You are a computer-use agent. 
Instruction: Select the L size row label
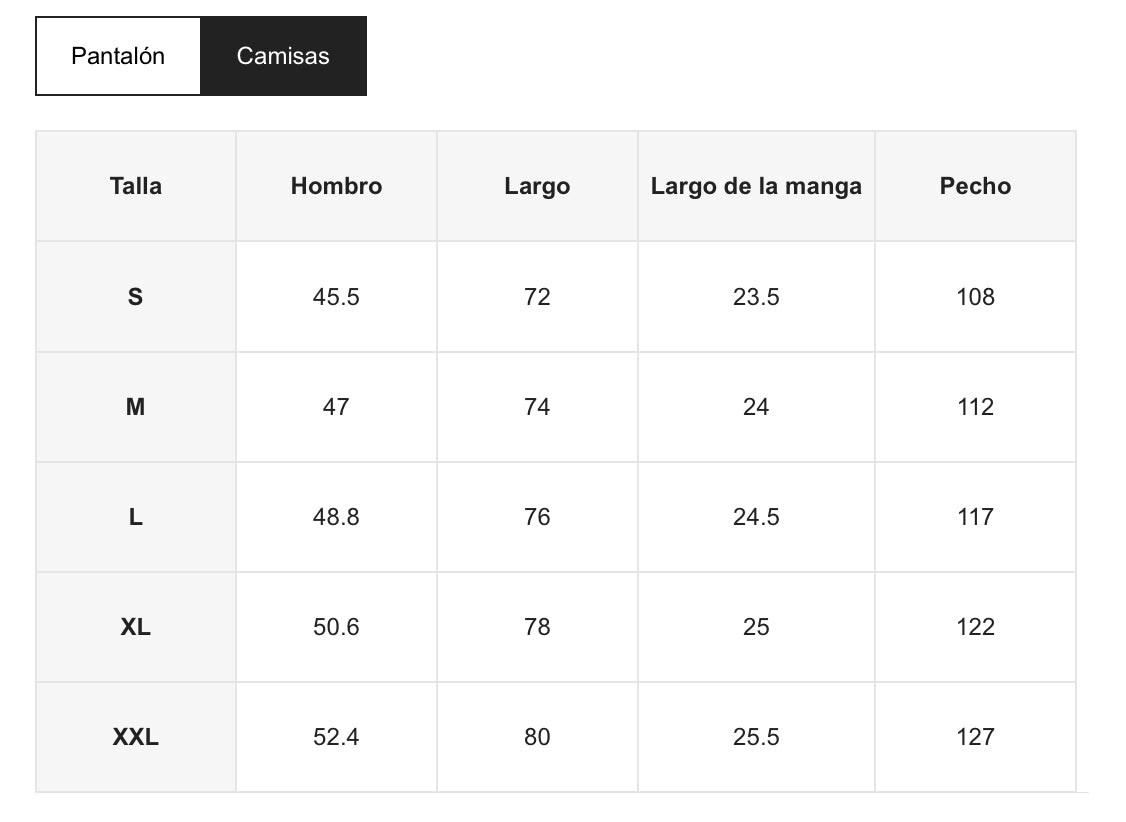136,517
